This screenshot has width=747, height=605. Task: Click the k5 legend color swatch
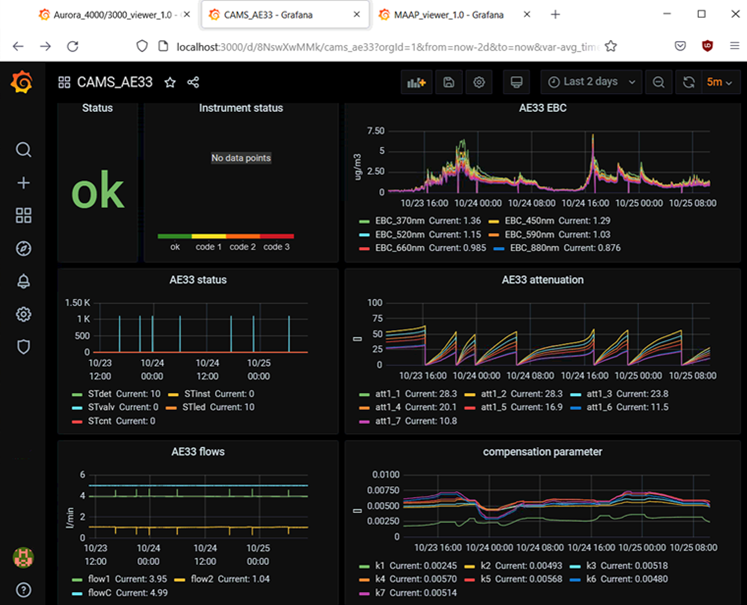tap(470, 580)
